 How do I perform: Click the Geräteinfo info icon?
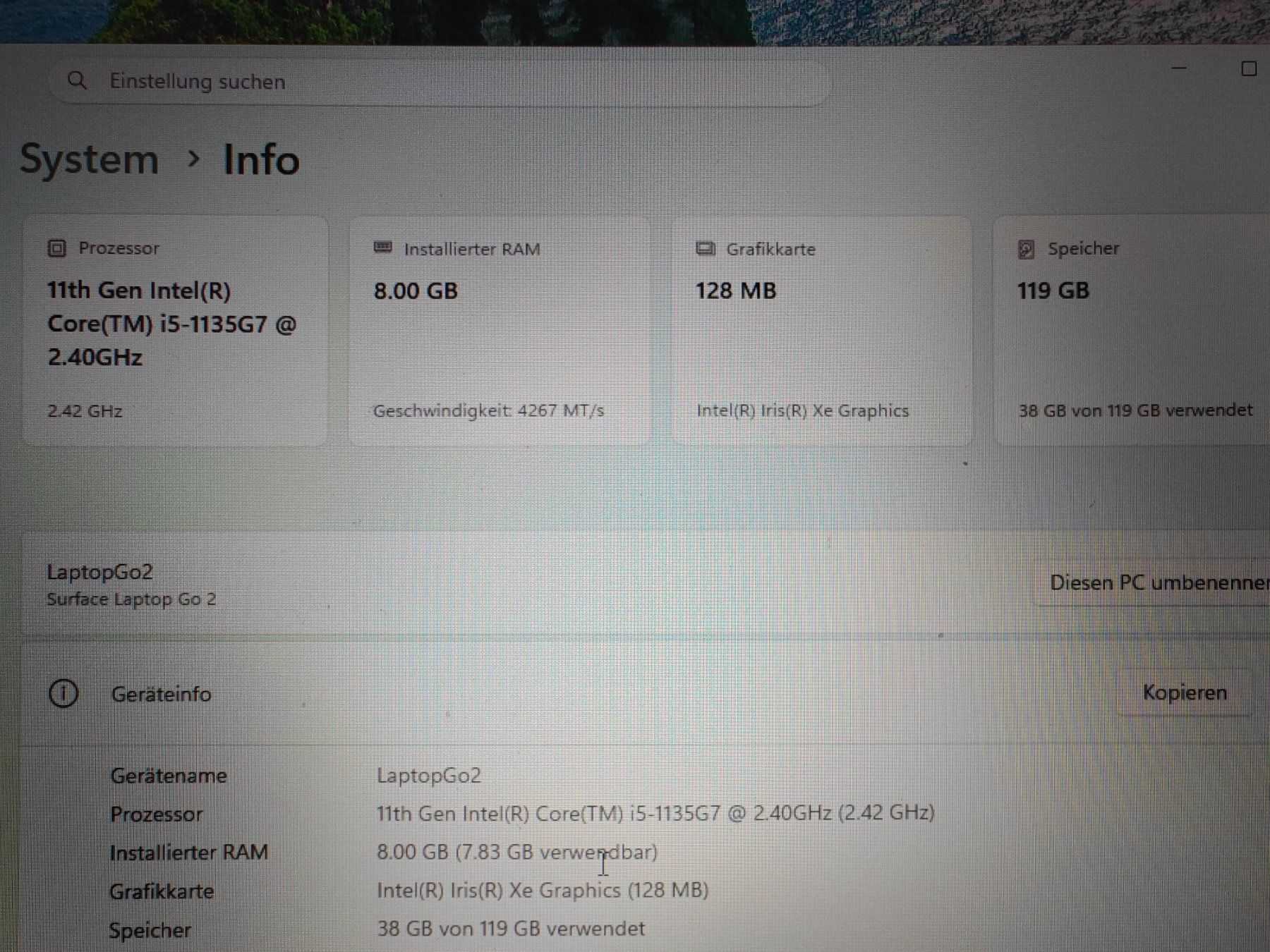(x=63, y=694)
